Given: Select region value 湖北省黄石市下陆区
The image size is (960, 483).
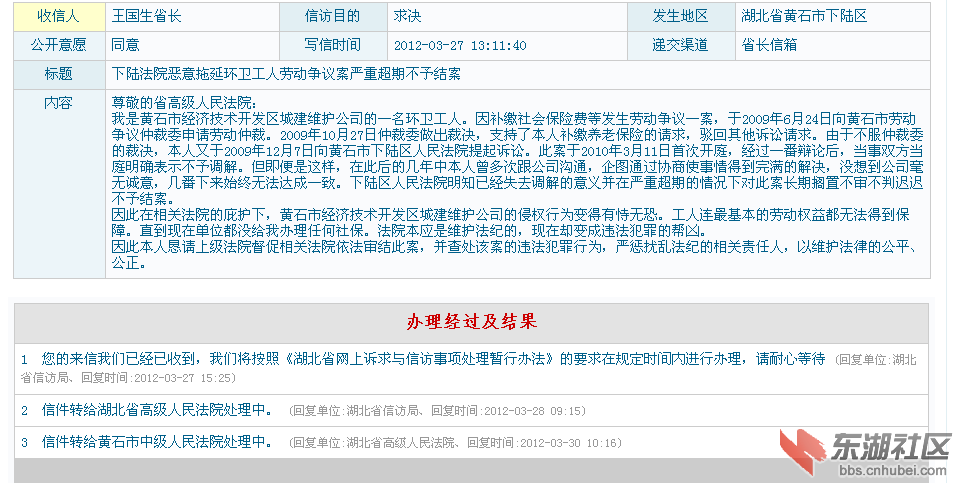Looking at the screenshot, I should pos(804,17).
